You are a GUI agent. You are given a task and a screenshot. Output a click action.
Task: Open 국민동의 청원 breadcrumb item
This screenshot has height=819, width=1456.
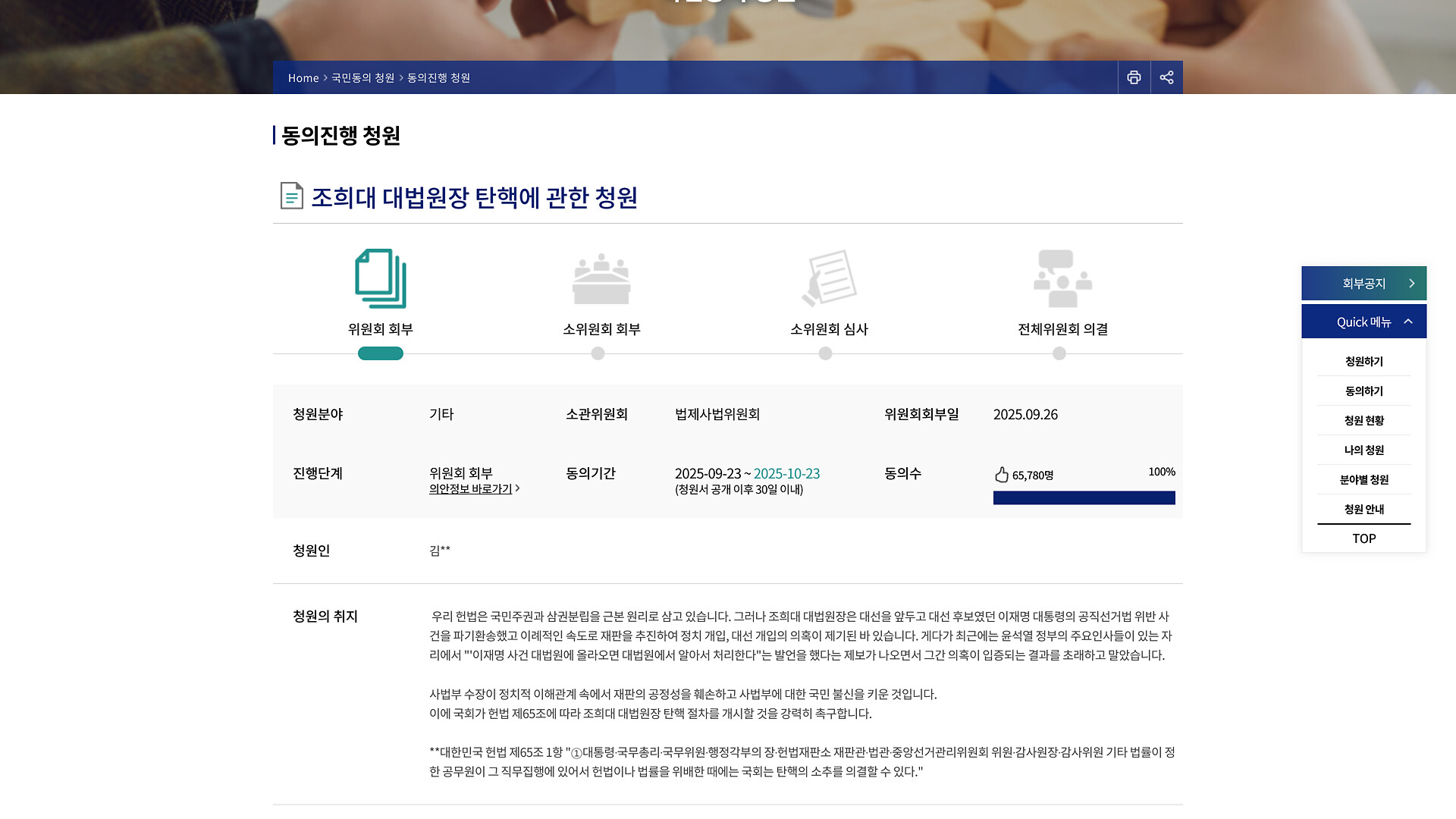click(x=362, y=78)
